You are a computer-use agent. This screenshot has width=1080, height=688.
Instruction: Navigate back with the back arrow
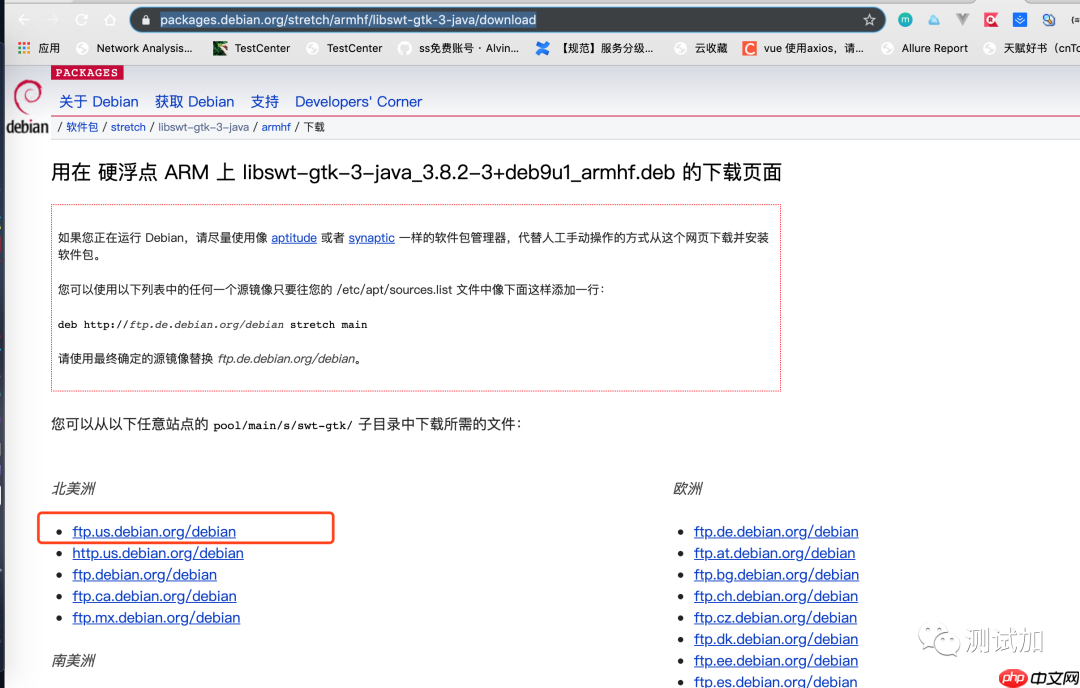coord(22,19)
